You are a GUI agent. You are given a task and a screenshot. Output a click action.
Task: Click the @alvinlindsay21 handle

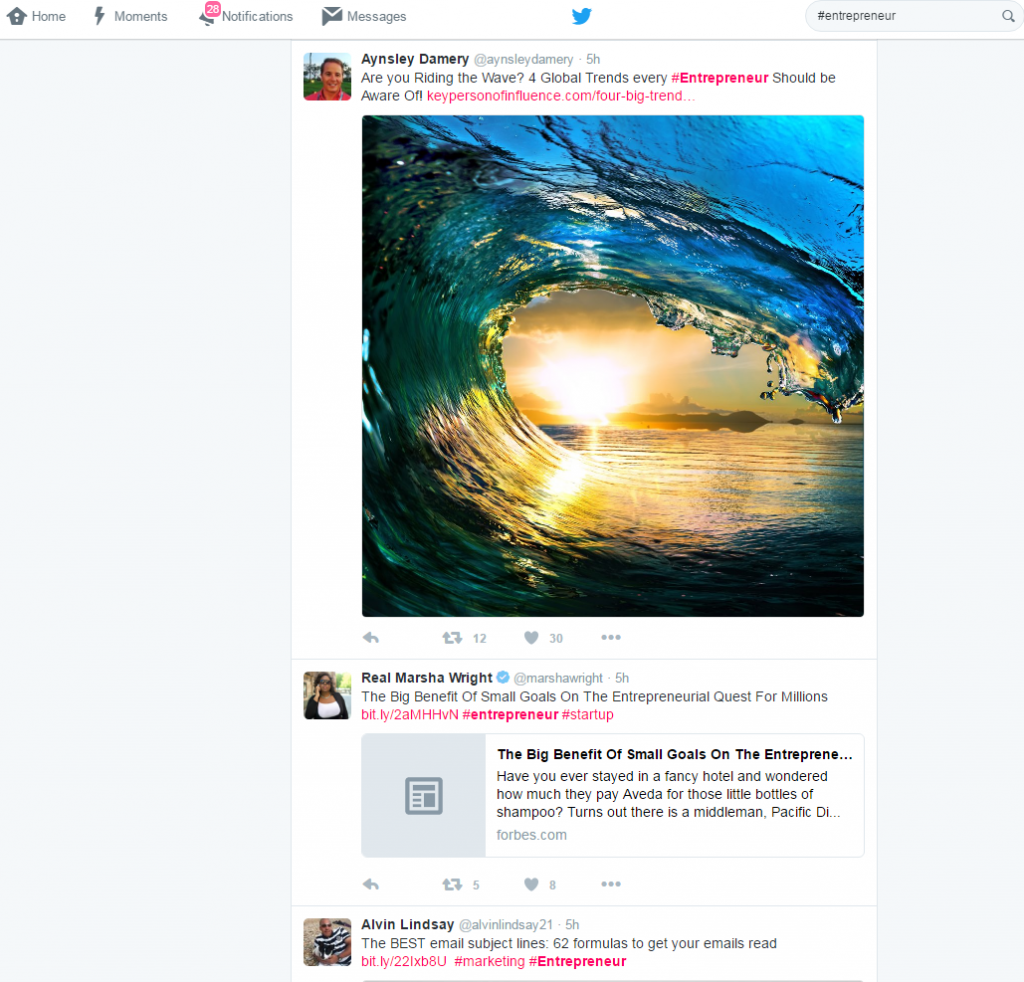tap(505, 925)
